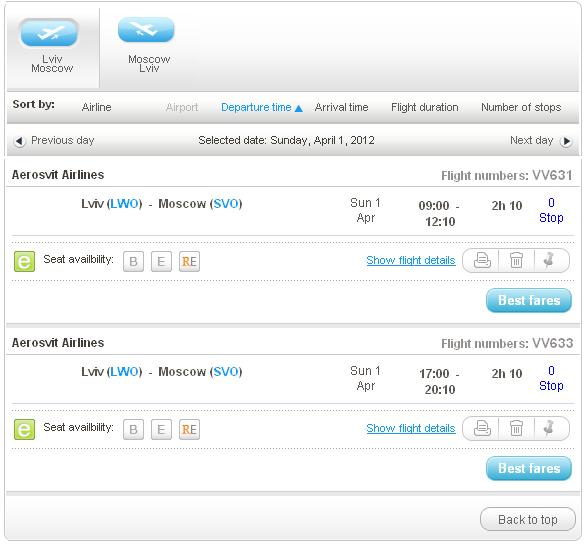Screen dimensions: 585x544
Task: Show flight details for VV631
Action: pyautogui.click(x=411, y=260)
